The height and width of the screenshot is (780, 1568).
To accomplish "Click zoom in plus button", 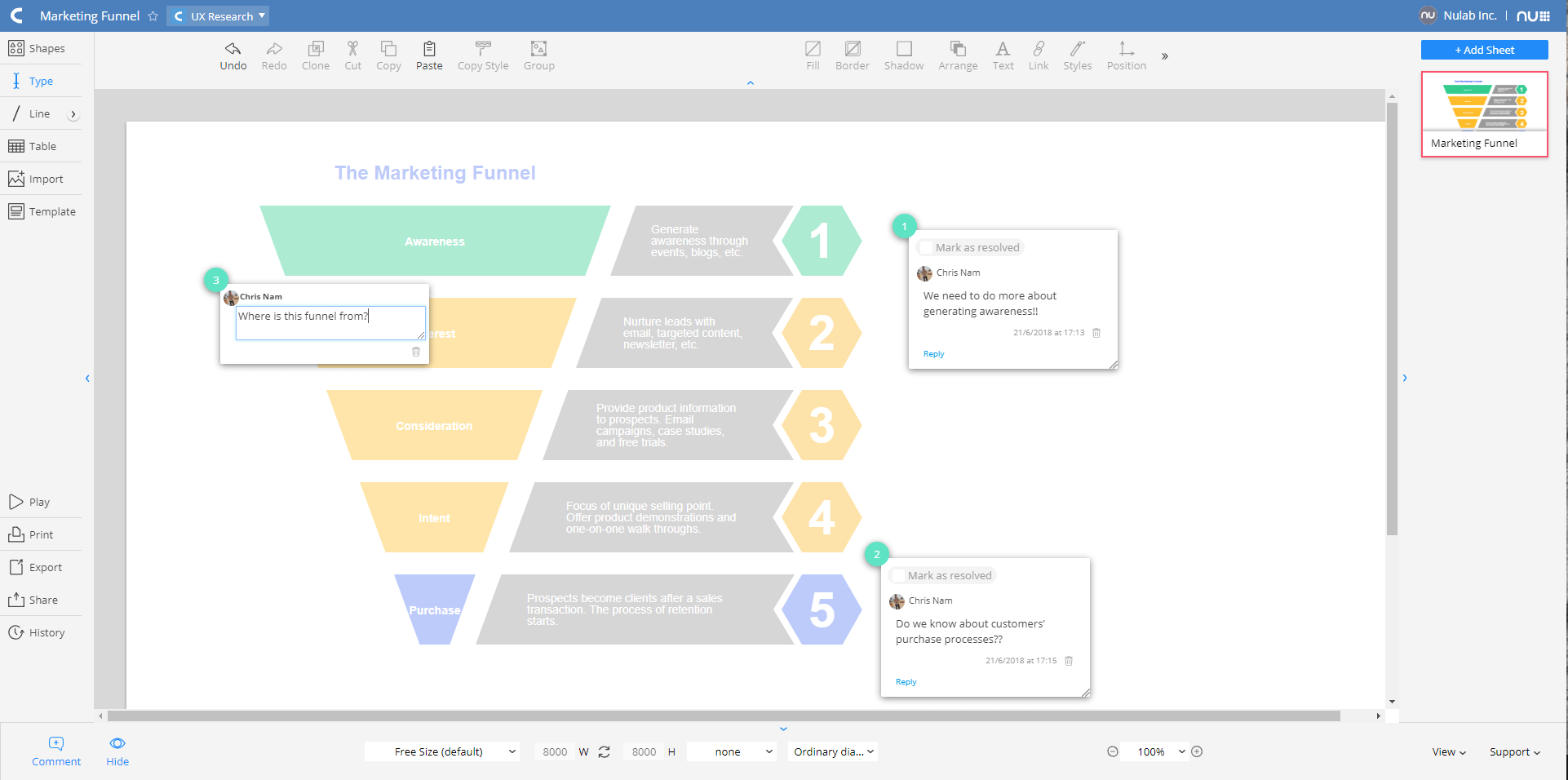I will click(1197, 752).
